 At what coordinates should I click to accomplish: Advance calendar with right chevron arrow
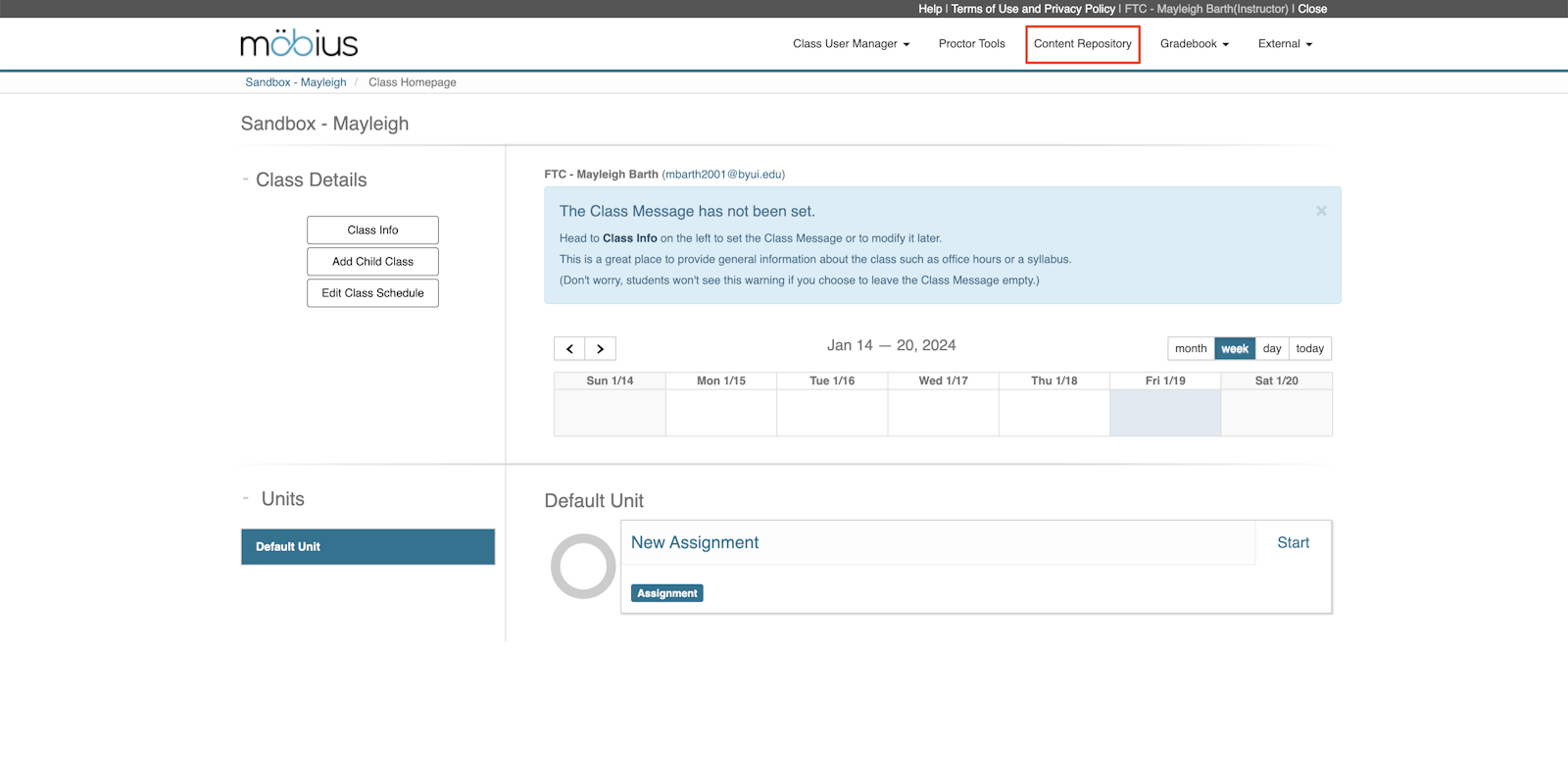point(601,349)
